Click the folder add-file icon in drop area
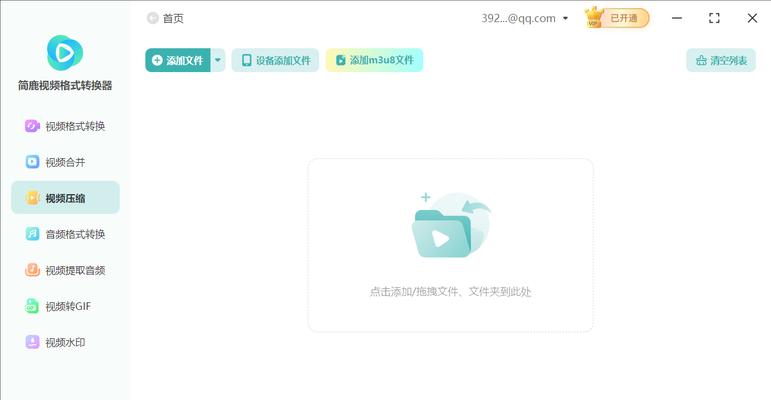Screen dimensions: 771x400 [x=451, y=225]
